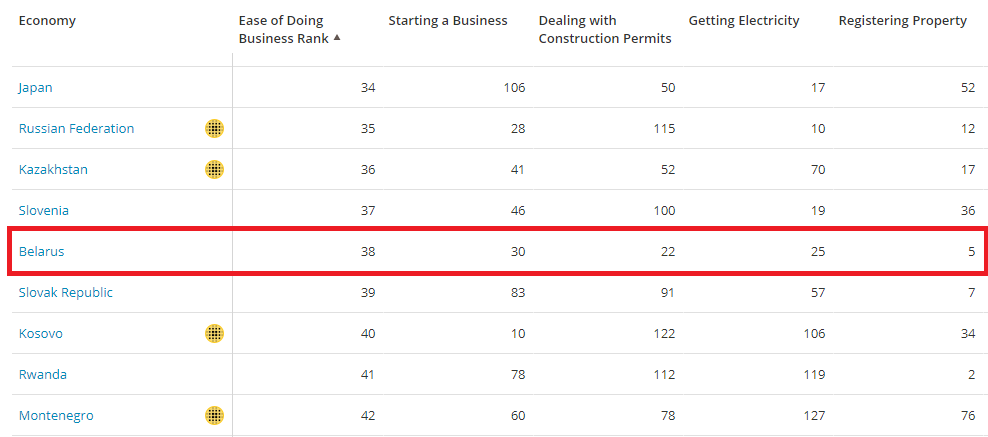
Task: Open the Slovak Republic link
Action: 66,292
